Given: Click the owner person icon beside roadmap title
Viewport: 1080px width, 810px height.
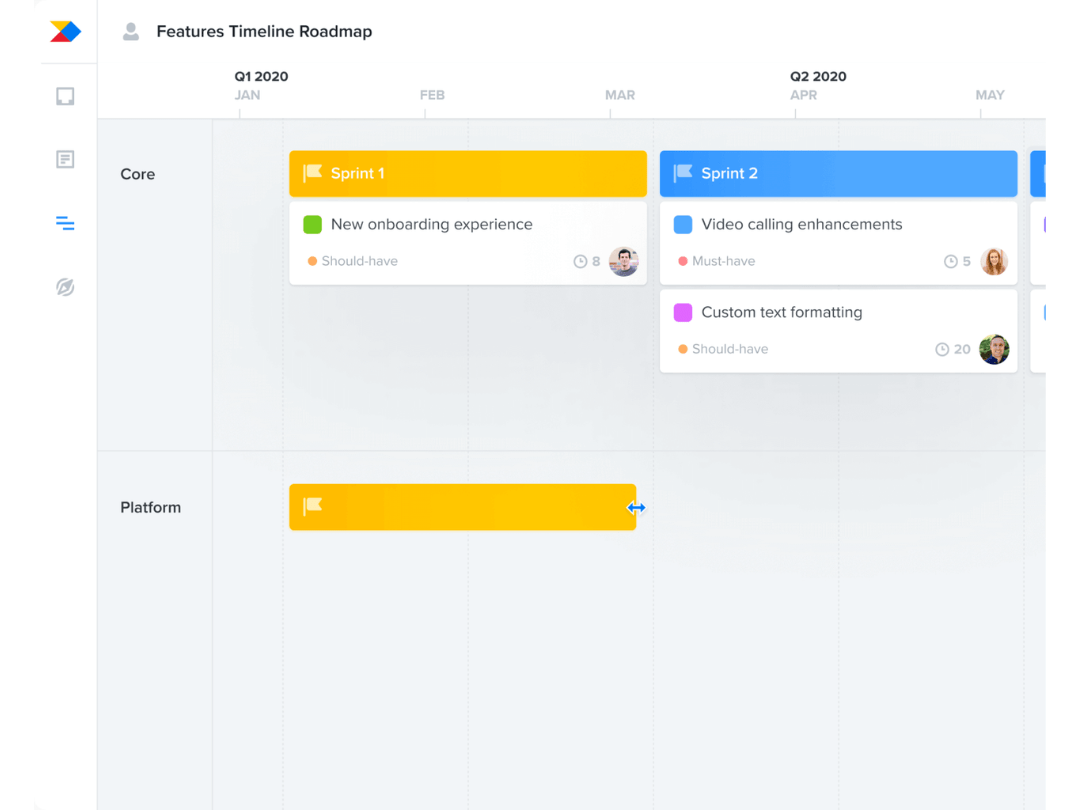Looking at the screenshot, I should pyautogui.click(x=130, y=31).
